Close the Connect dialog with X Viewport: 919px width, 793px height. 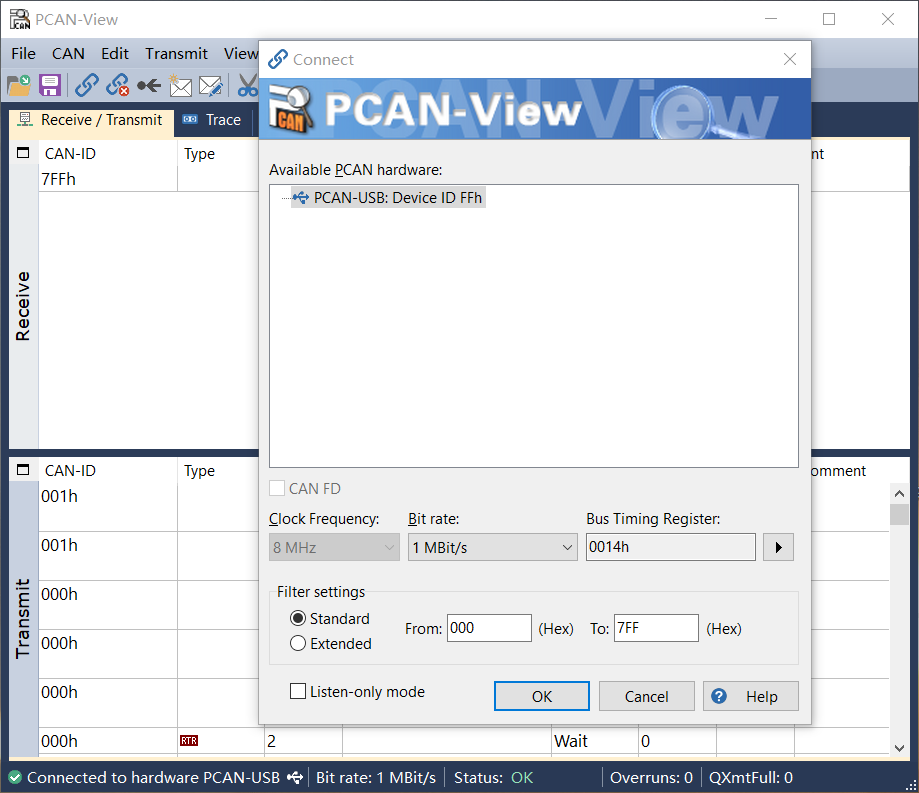click(x=789, y=59)
